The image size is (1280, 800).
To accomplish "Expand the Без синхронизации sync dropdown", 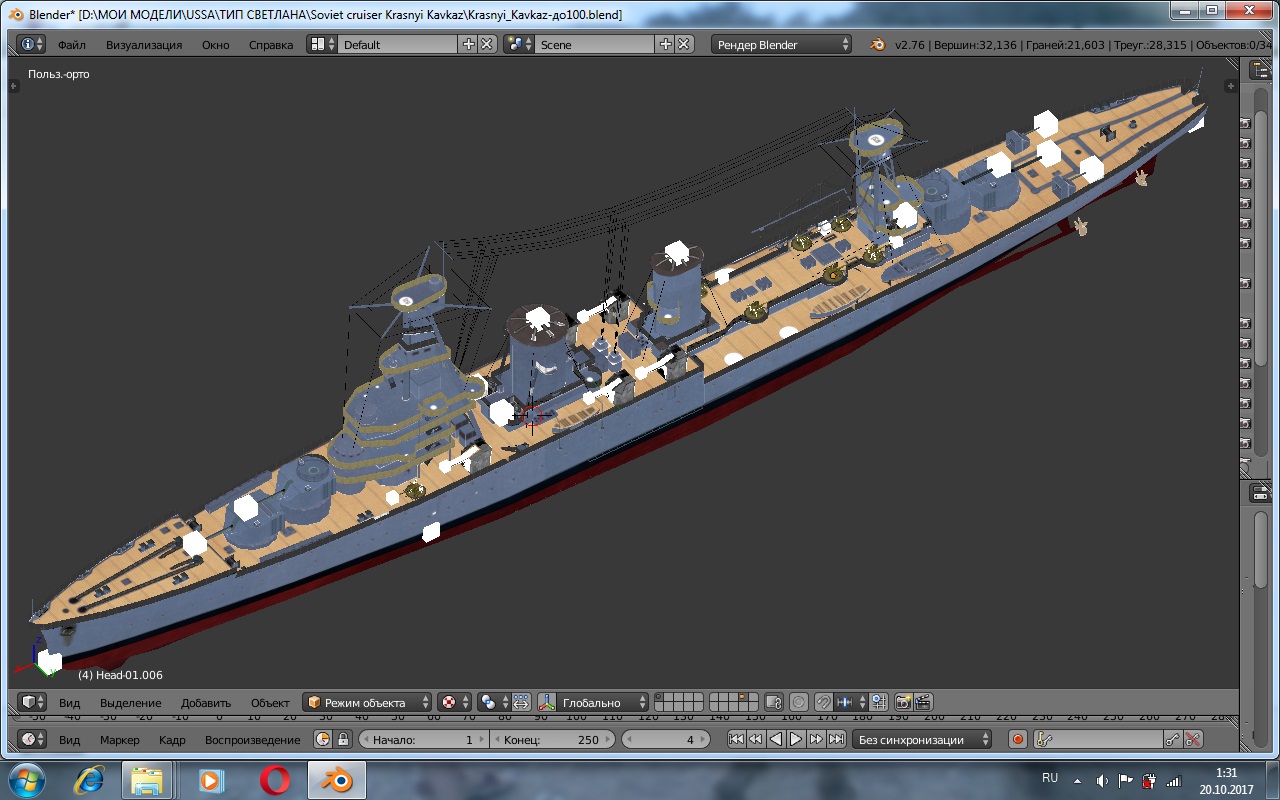I will [921, 740].
